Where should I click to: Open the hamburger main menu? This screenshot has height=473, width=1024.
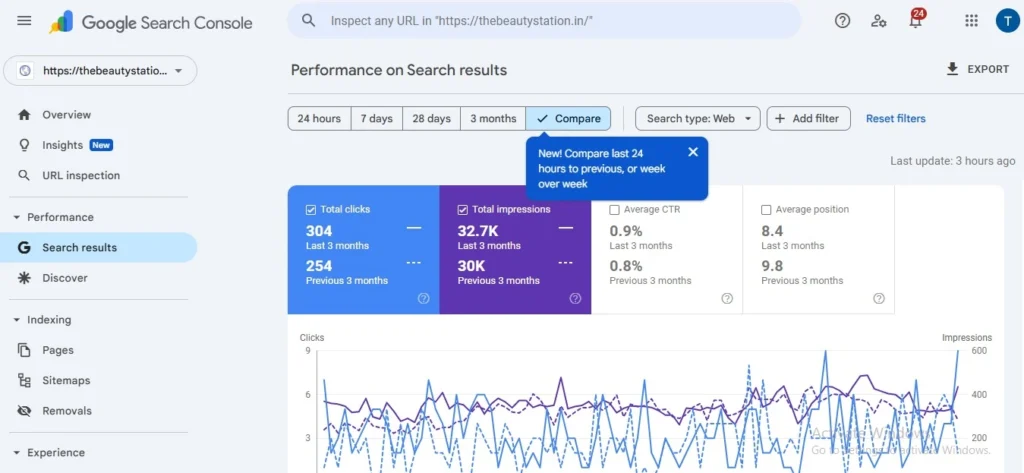(24, 21)
